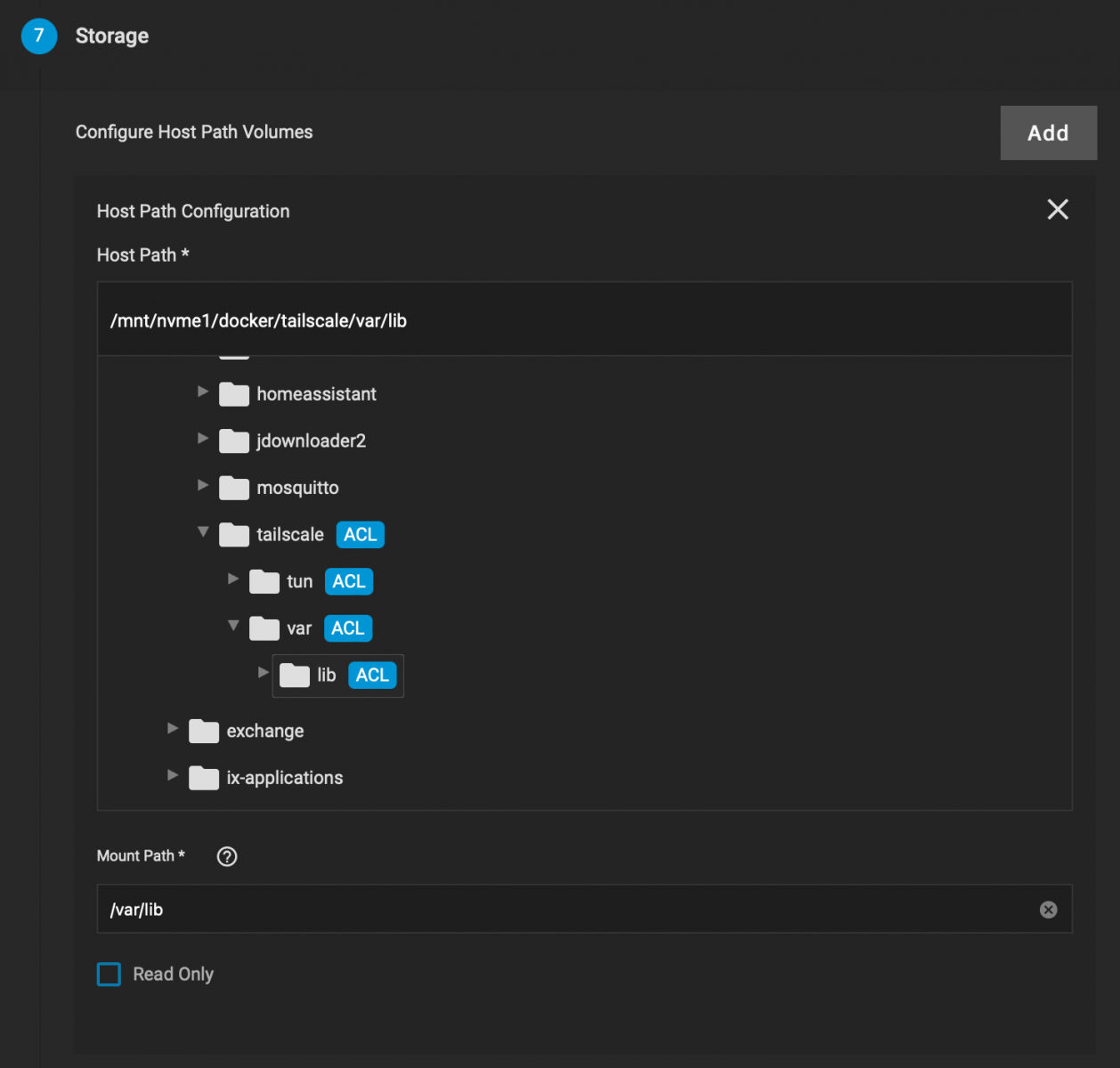Viewport: 1120px width, 1068px height.
Task: Expand the ix-applications folder
Action: [173, 775]
